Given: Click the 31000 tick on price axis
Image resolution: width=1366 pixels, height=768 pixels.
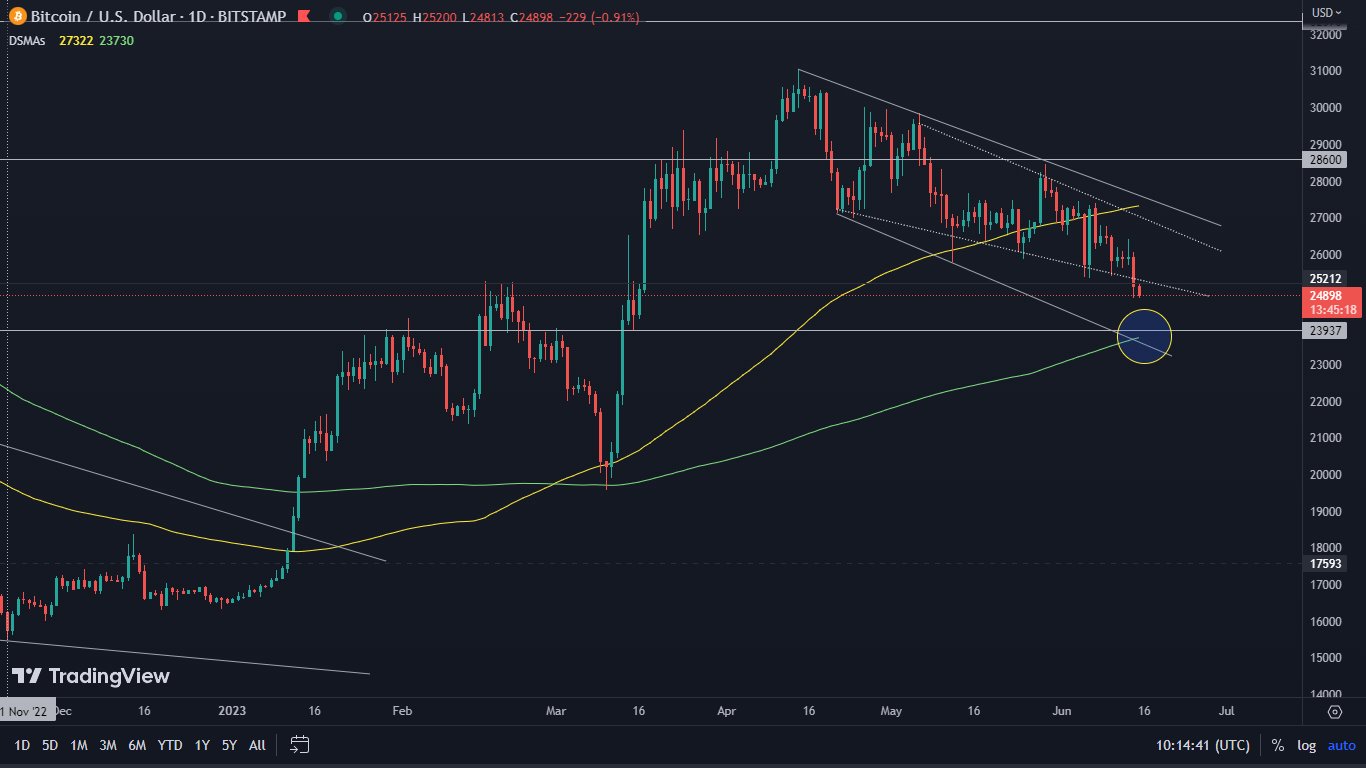Looking at the screenshot, I should (1325, 71).
